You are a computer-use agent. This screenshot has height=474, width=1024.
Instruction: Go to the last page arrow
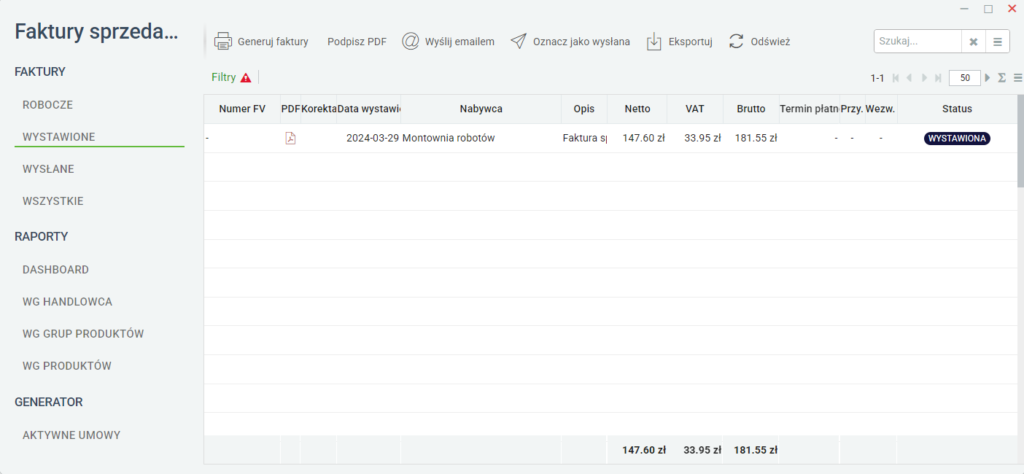(x=938, y=78)
